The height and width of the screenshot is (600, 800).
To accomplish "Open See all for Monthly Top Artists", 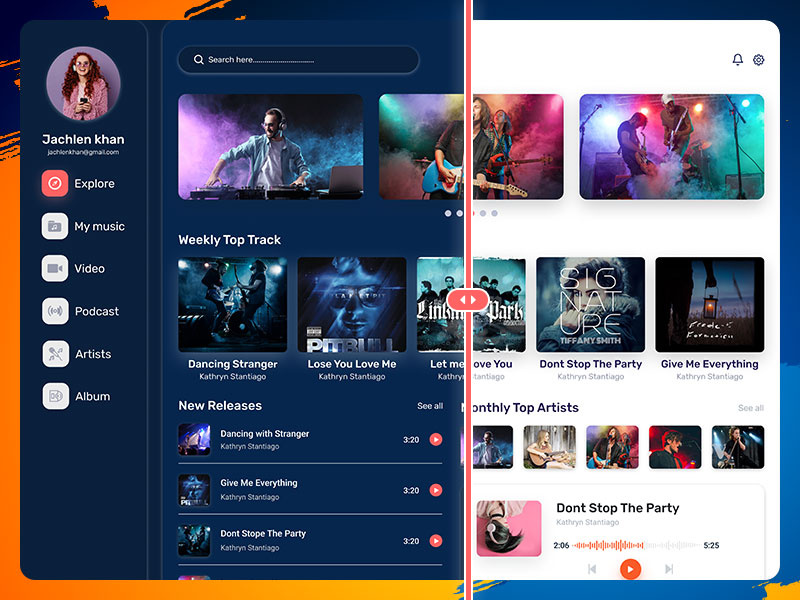I will pos(750,408).
